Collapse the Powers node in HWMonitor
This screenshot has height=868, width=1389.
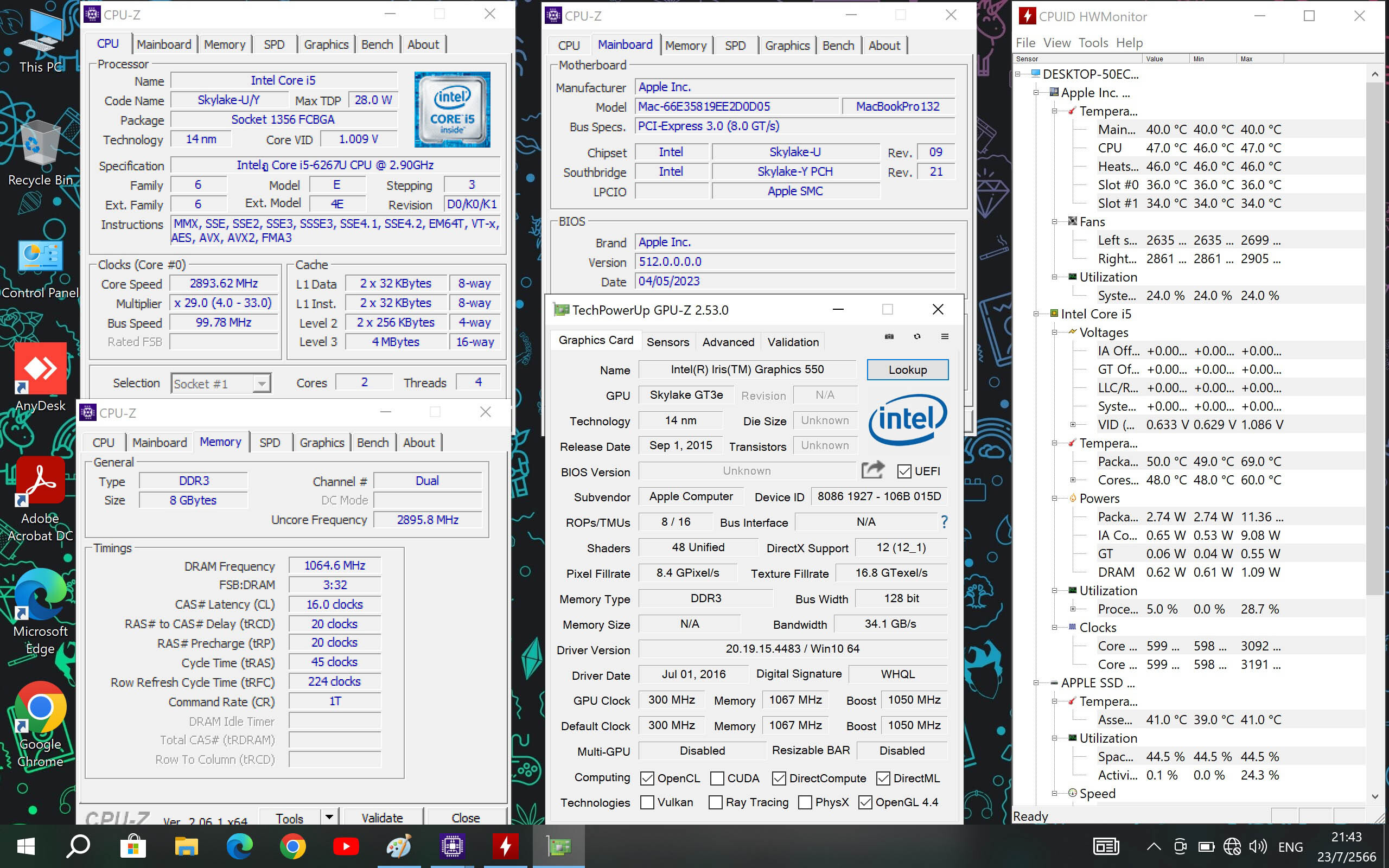click(1054, 499)
